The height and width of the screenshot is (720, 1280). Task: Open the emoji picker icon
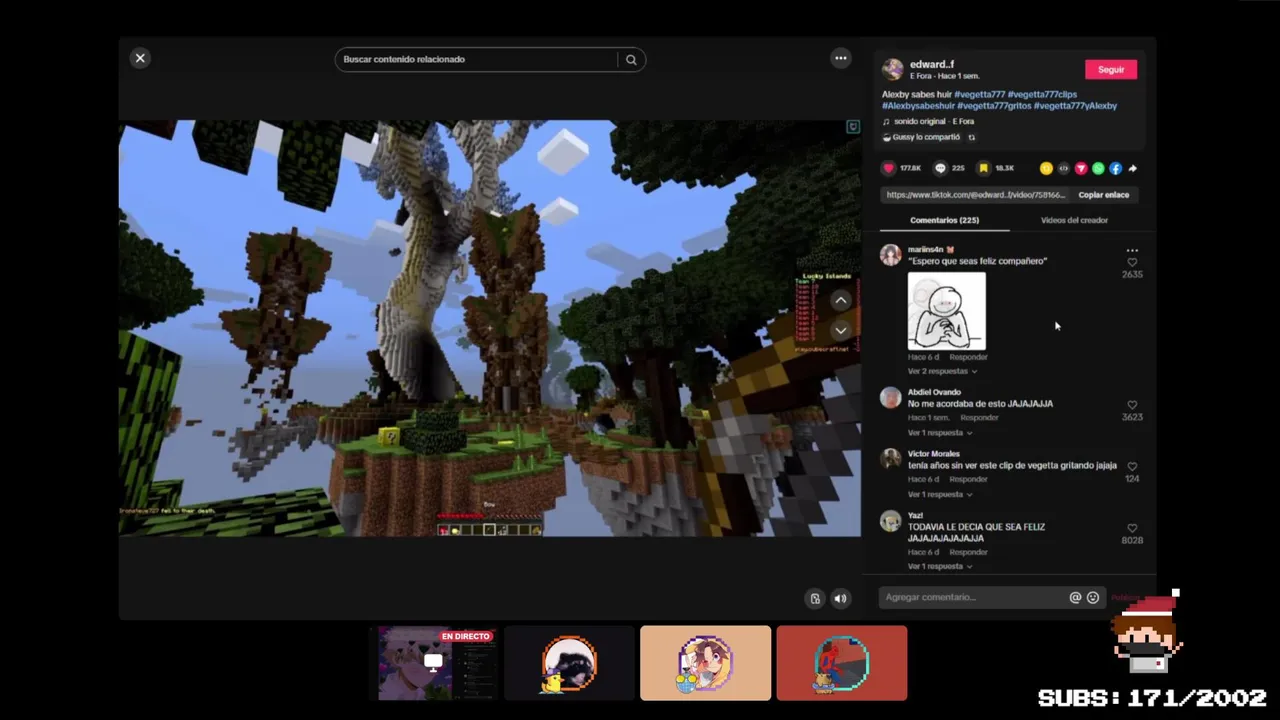[1093, 598]
